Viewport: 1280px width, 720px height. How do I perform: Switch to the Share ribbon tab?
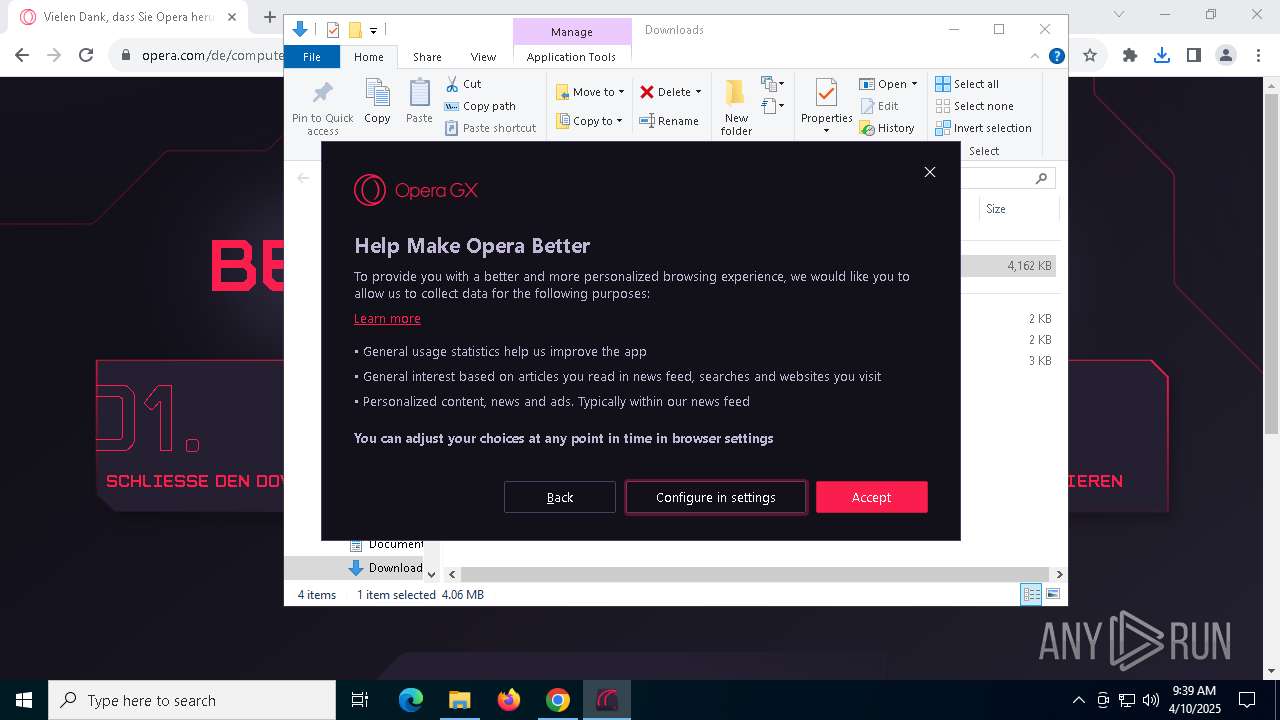tap(427, 57)
